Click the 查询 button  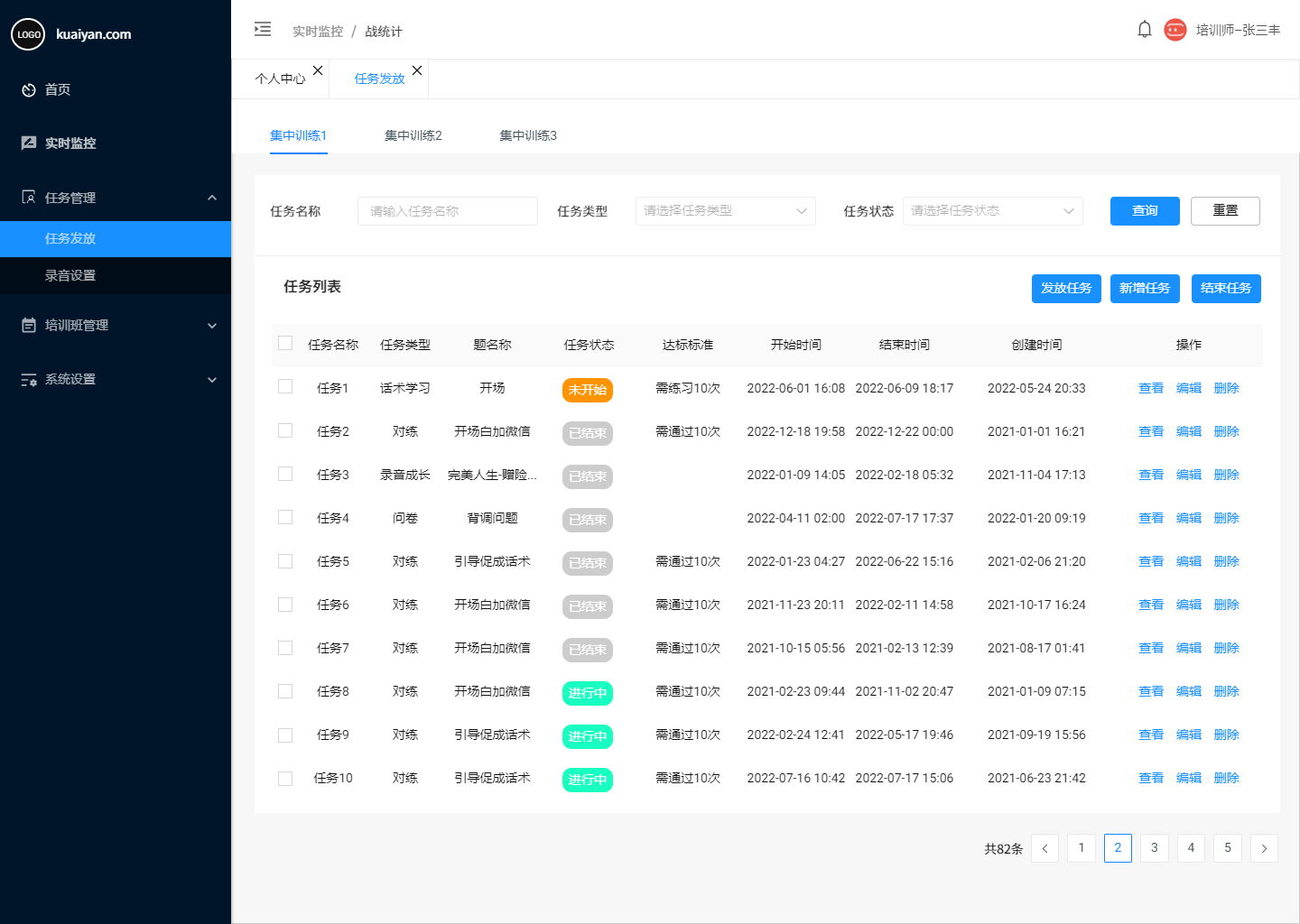[1145, 211]
